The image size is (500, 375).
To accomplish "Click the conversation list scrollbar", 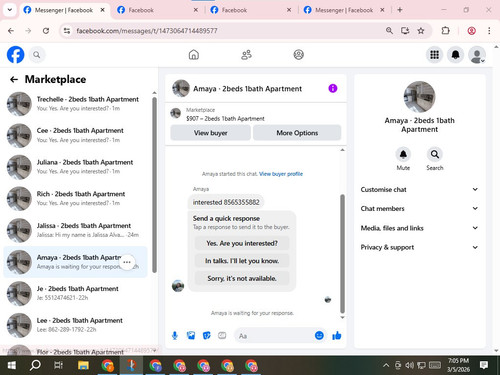I will coord(154,185).
